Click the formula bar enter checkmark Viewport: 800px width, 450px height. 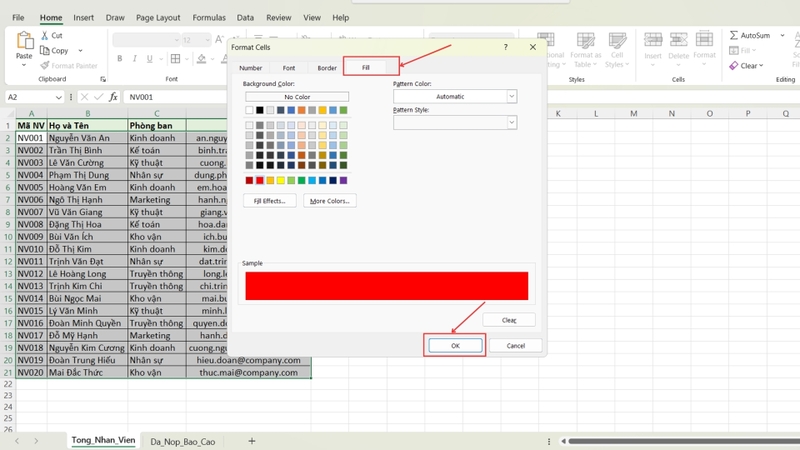[x=98, y=97]
